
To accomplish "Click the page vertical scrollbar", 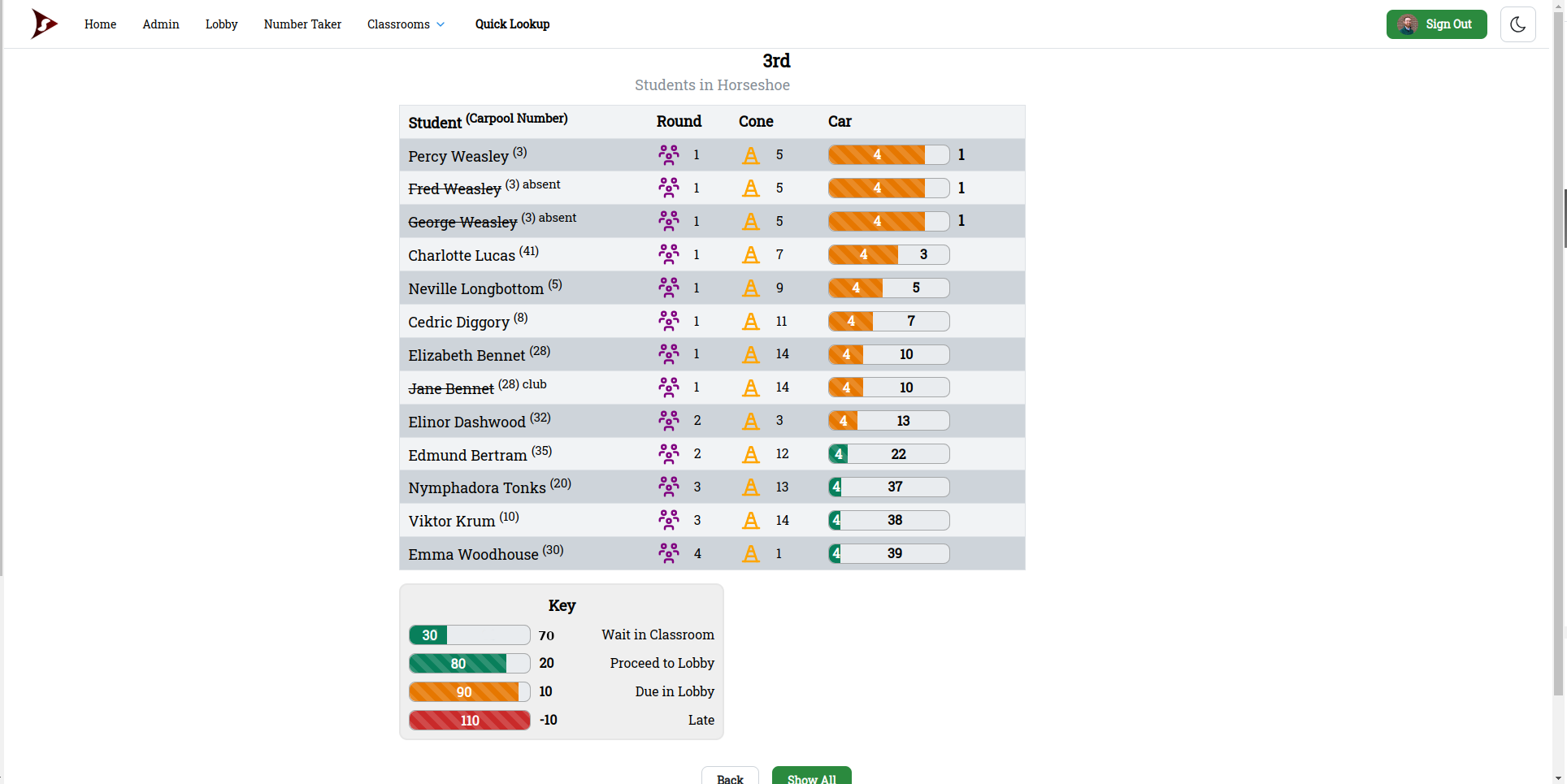I will coord(1559,406).
